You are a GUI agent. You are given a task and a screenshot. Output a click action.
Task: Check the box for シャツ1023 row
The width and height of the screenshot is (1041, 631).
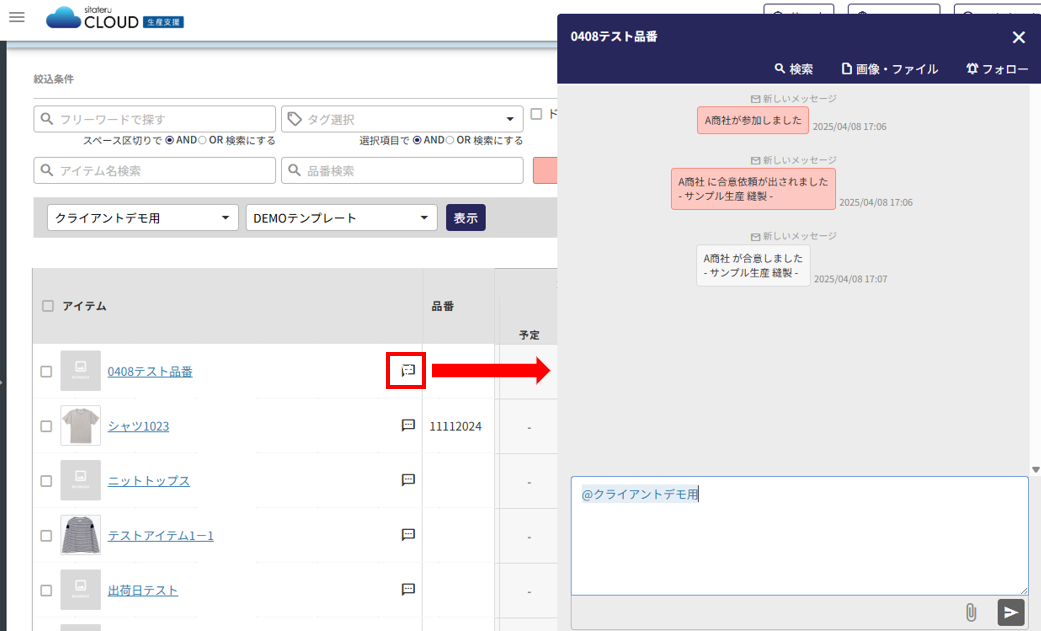click(46, 426)
